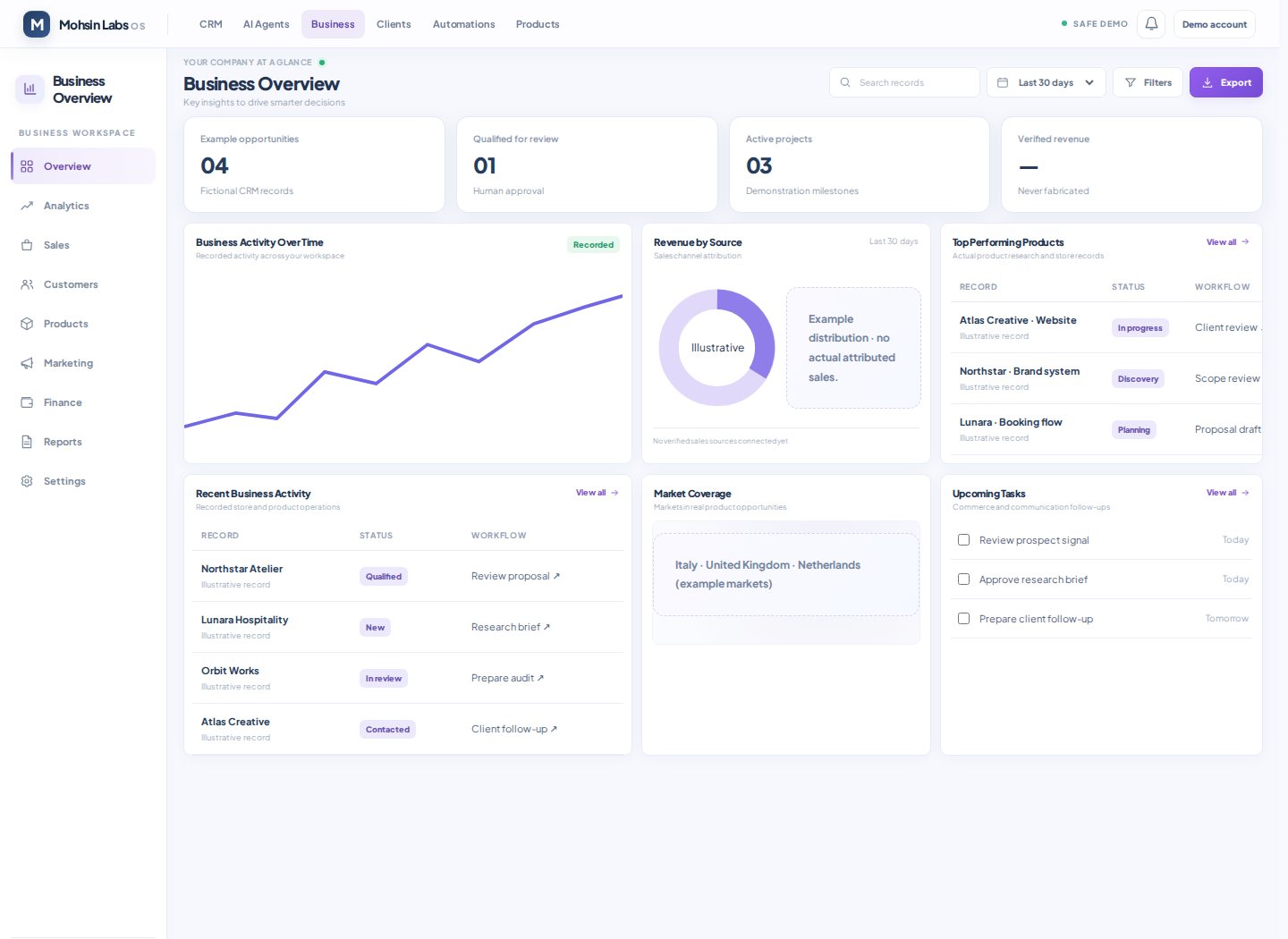Click the Marketing megaphone icon
1288x939 pixels.
coord(27,363)
